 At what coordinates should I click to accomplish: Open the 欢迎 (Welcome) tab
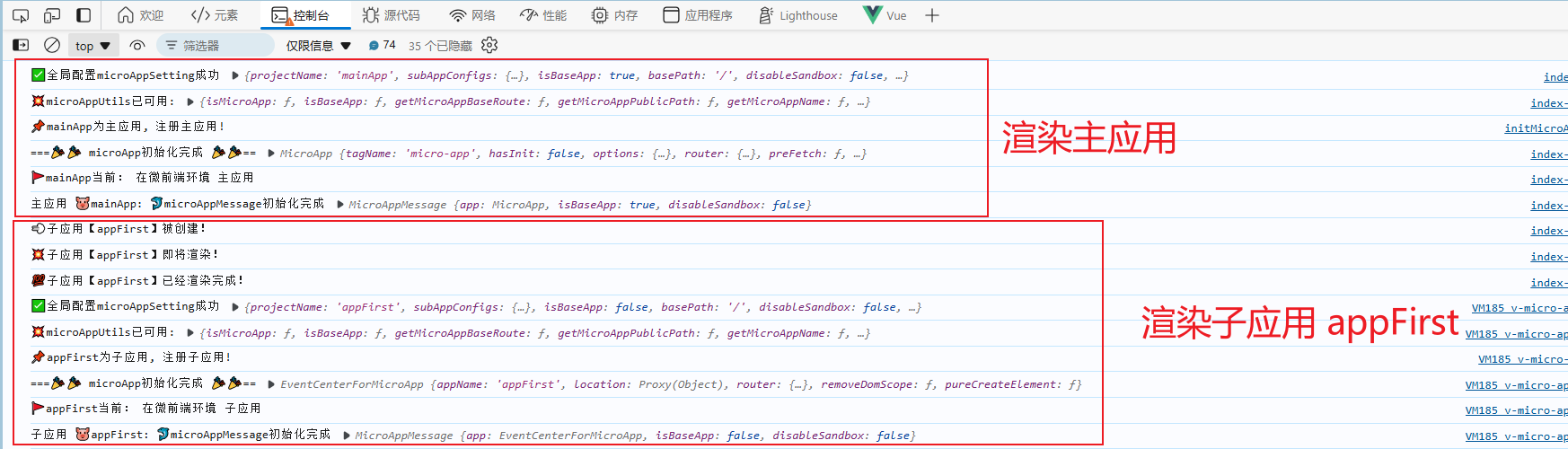pyautogui.click(x=141, y=15)
